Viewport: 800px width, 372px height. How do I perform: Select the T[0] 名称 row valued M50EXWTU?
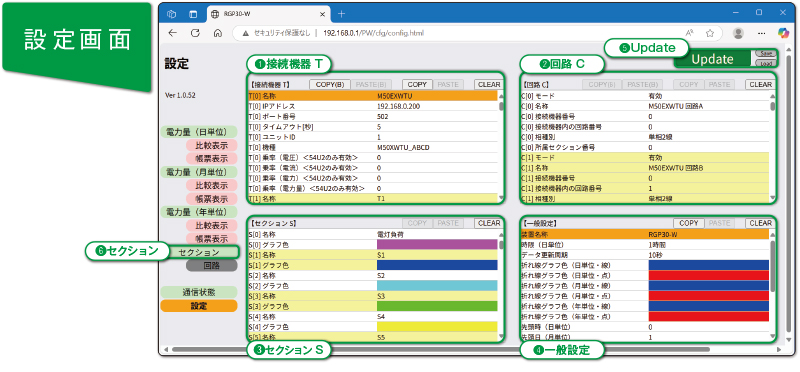tap(372, 95)
